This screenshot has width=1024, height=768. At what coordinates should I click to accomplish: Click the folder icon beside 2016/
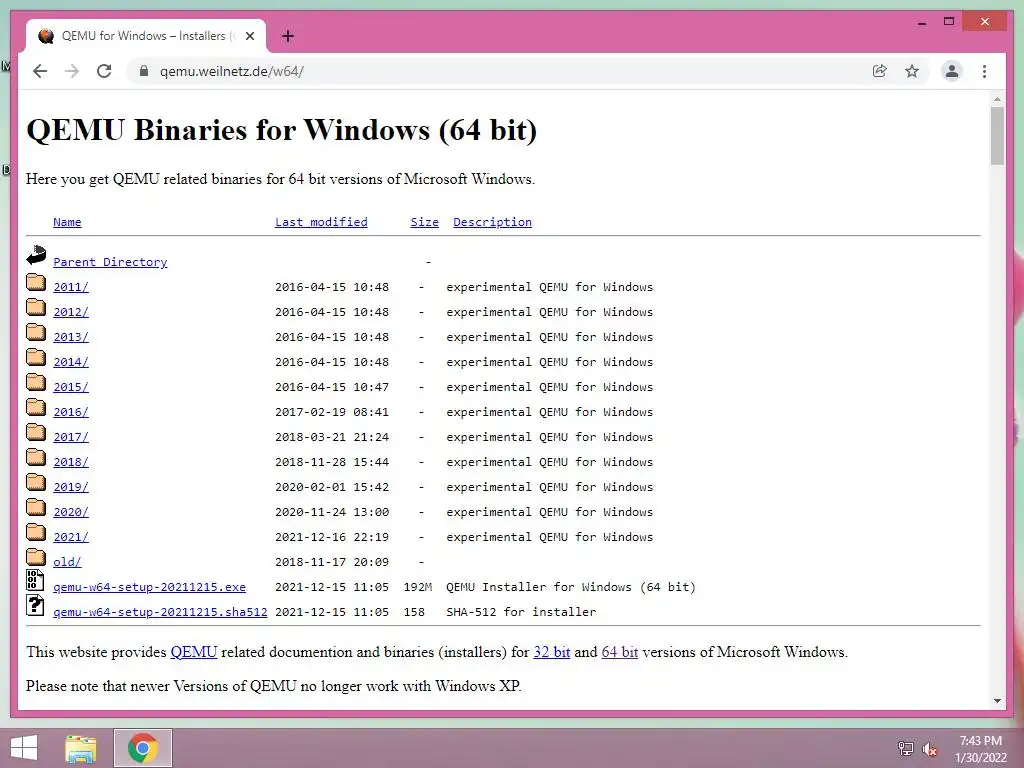pos(36,407)
